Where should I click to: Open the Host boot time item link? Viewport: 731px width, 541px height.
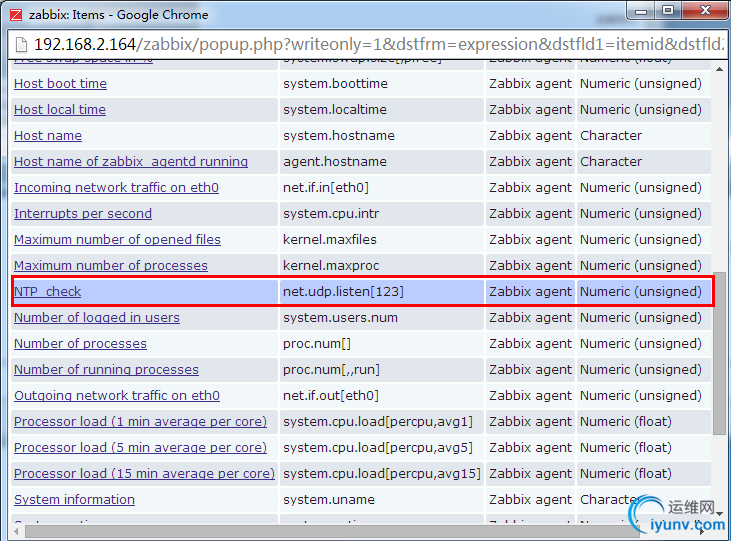pyautogui.click(x=60, y=83)
